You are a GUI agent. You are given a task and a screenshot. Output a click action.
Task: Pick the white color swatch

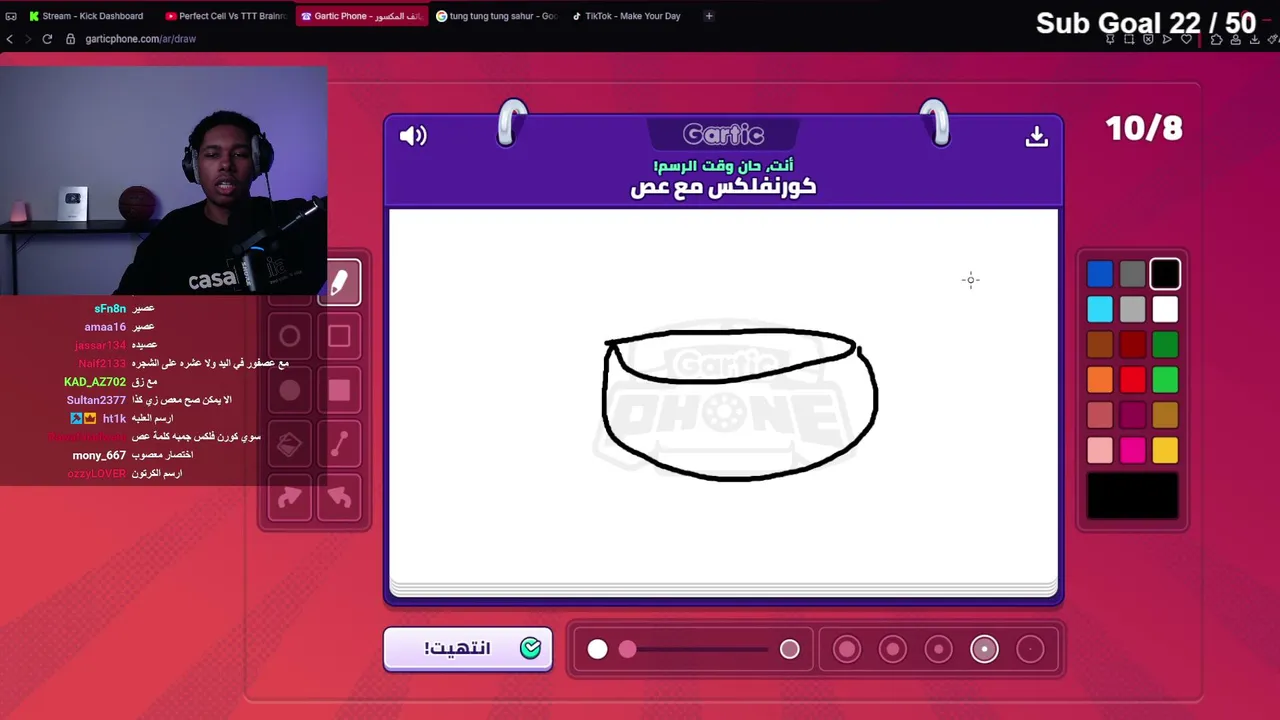[x=1165, y=310]
